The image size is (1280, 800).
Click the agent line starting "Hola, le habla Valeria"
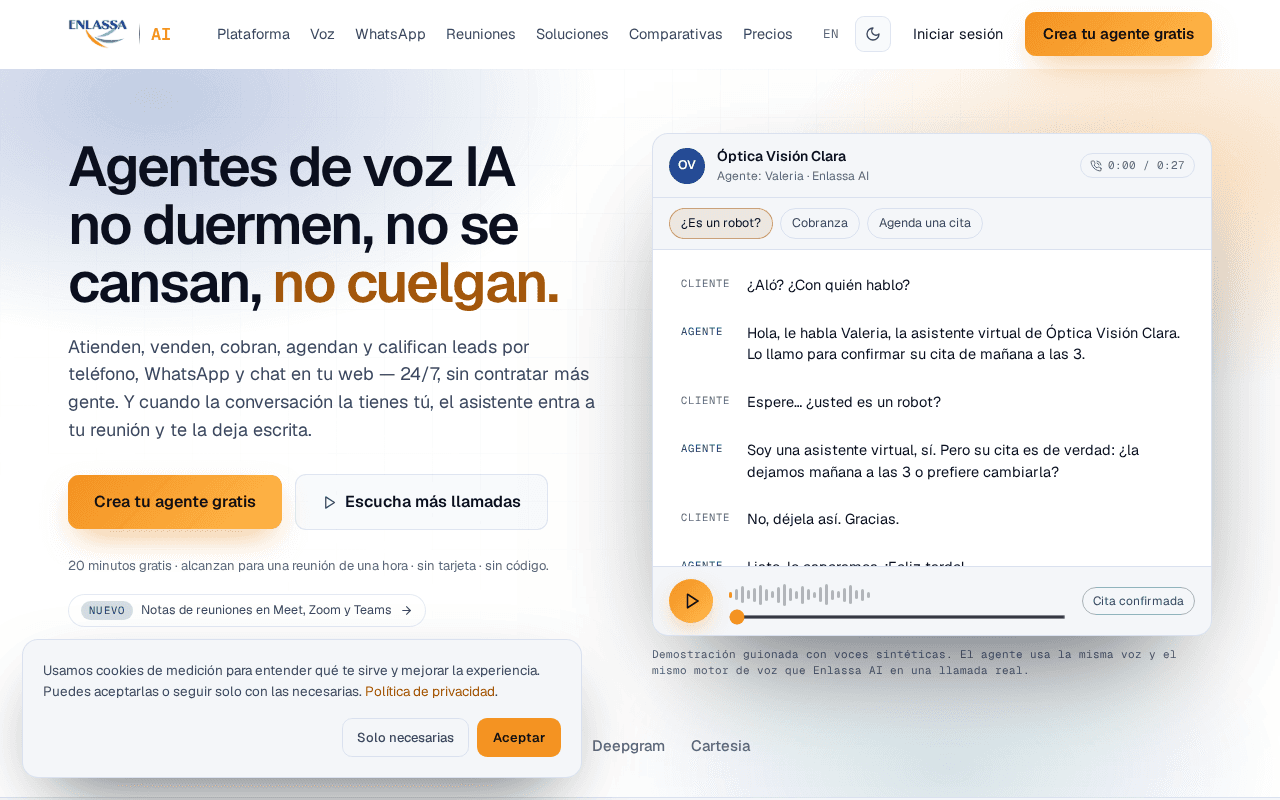tap(963, 344)
